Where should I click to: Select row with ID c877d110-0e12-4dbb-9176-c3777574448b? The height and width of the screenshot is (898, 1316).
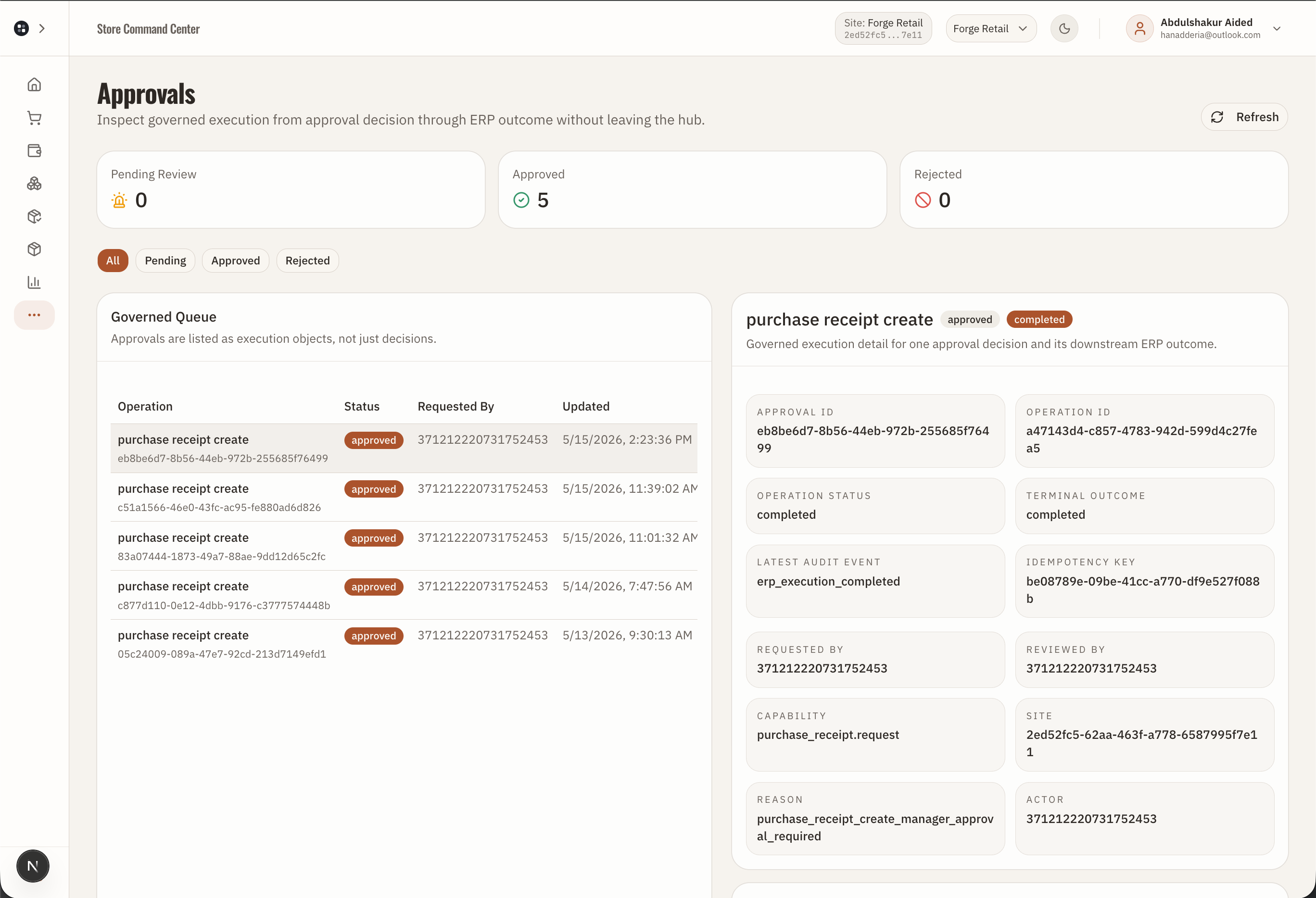(404, 595)
